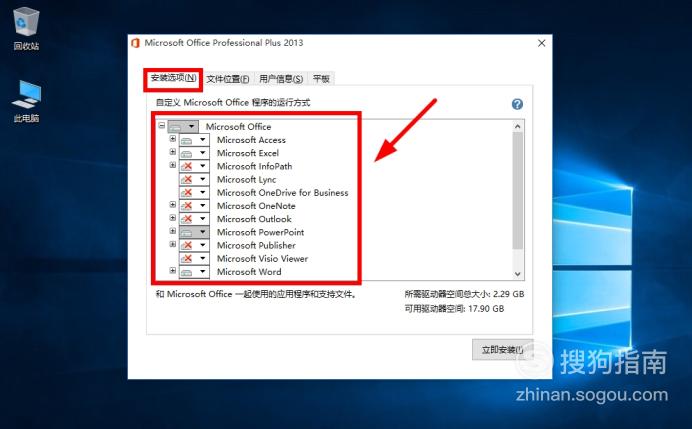Expand the Microsoft Access tree node

point(173,139)
